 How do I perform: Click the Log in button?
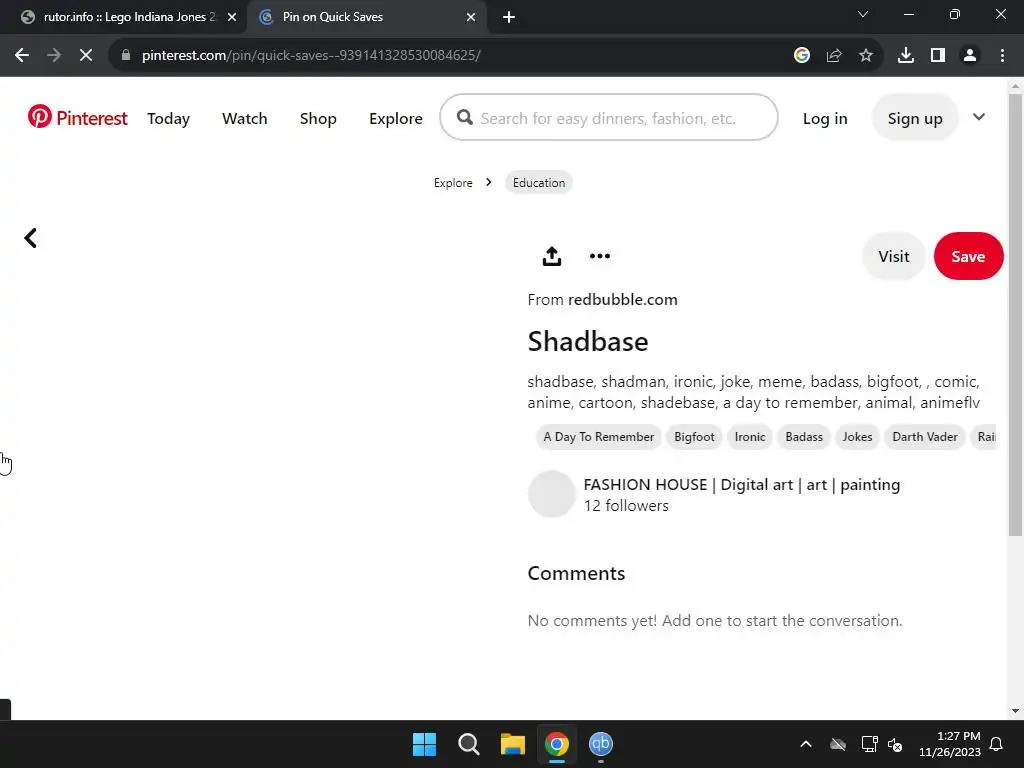825,118
